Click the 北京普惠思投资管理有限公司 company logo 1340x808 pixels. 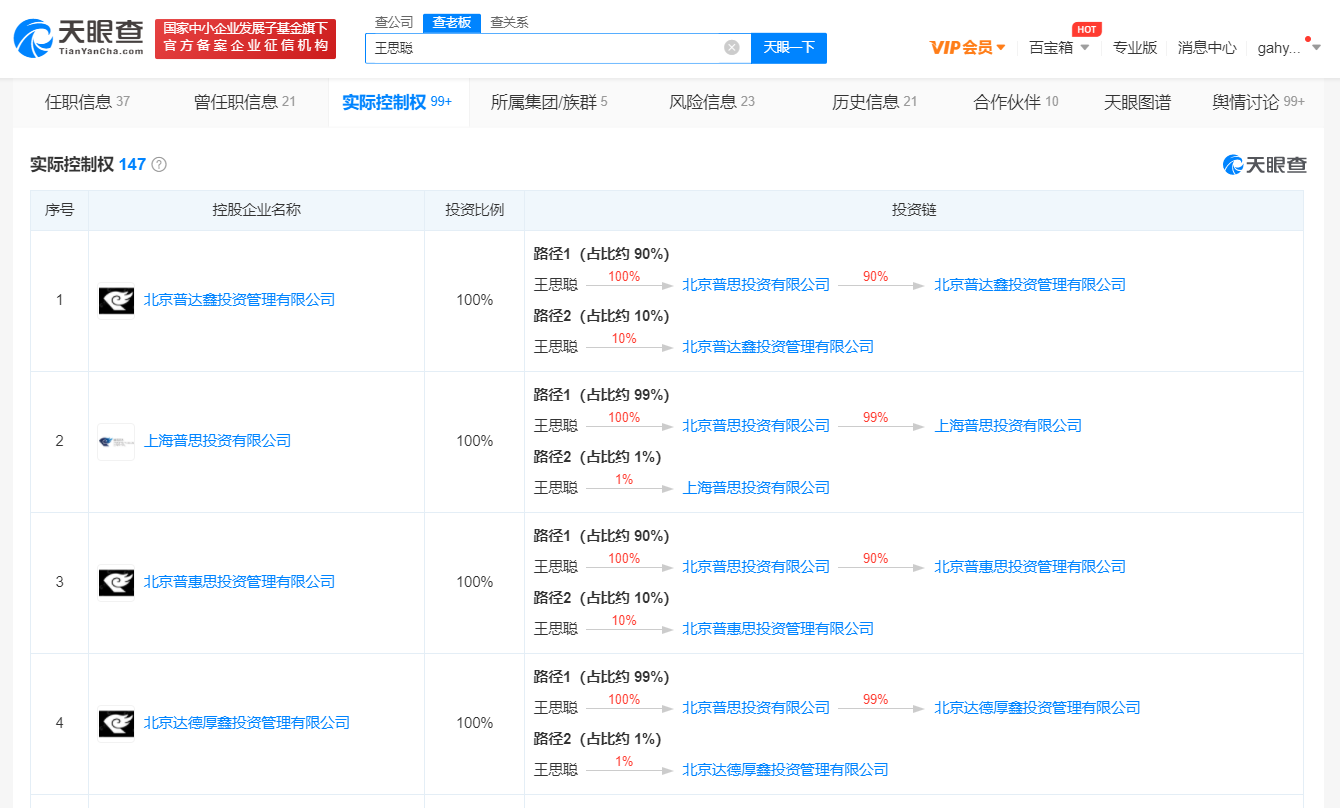116,582
